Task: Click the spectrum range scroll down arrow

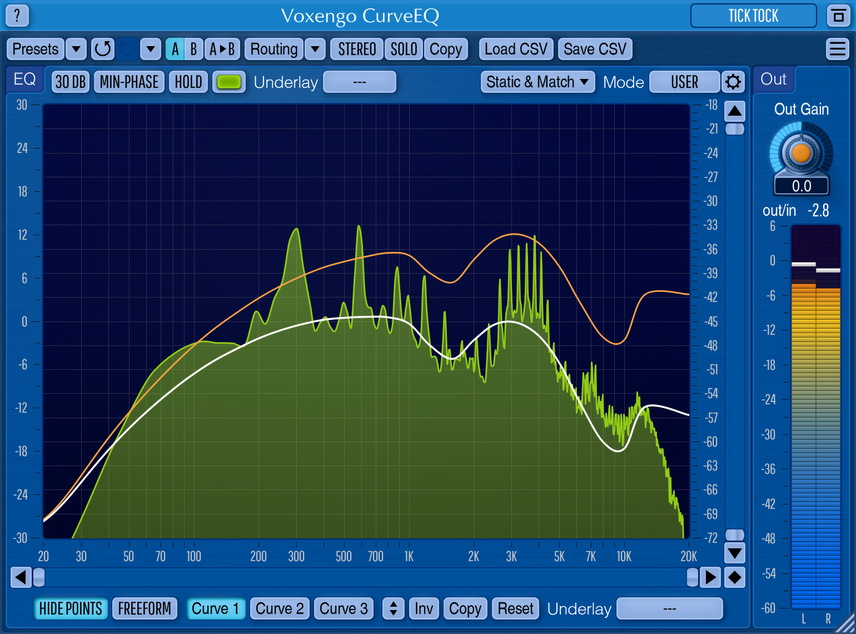Action: 735,553
